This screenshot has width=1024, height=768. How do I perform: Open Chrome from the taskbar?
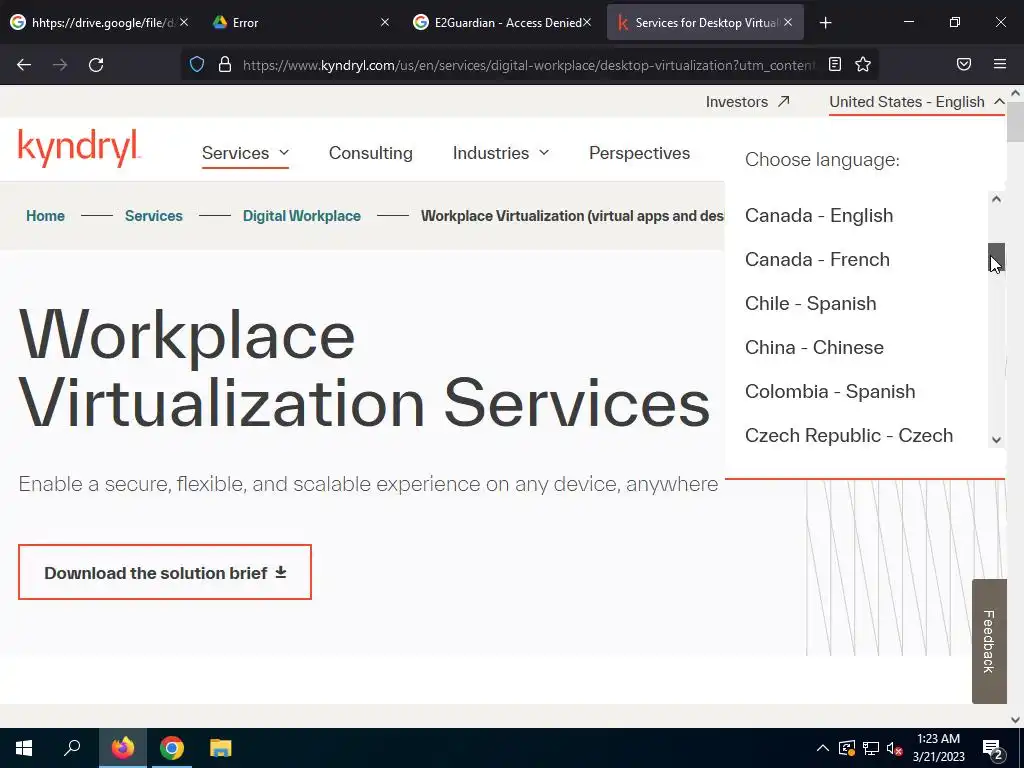click(172, 748)
